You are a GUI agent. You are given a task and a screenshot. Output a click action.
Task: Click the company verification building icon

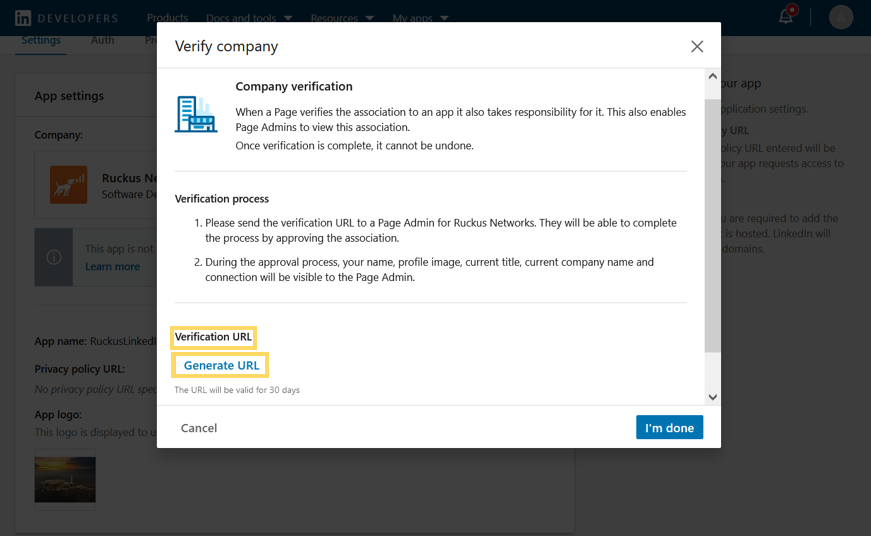[196, 114]
